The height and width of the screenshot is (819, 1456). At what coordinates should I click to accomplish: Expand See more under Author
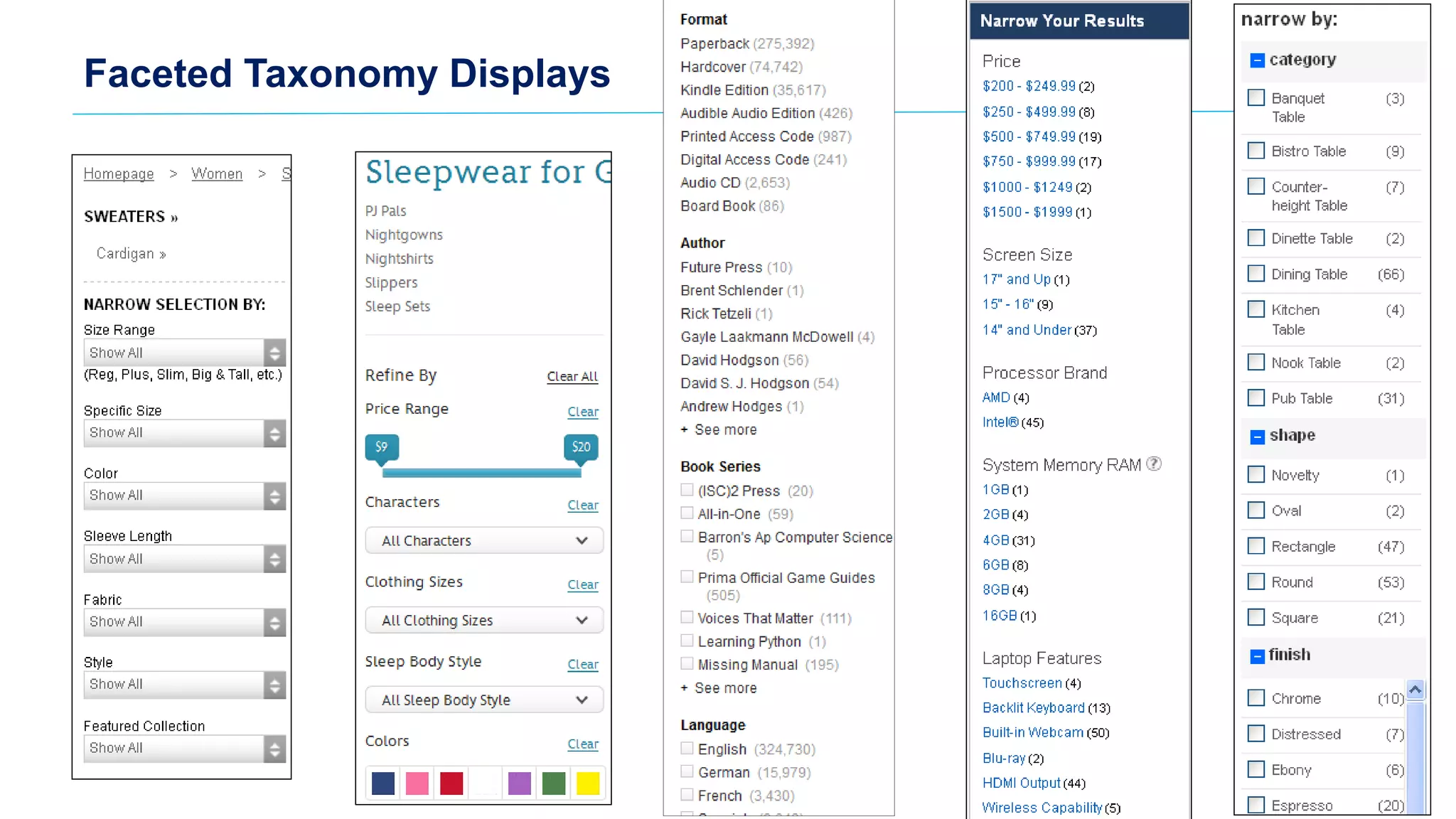(x=719, y=429)
